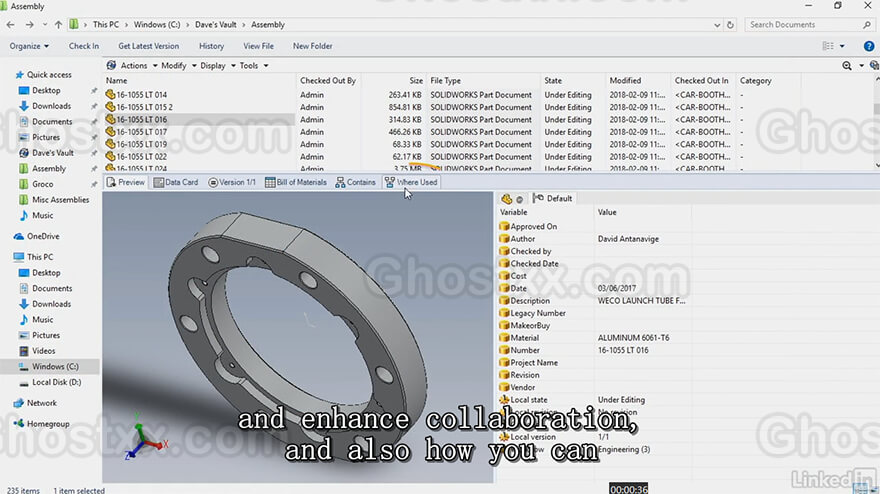The height and width of the screenshot is (494, 880).
Task: Open the recent locations dropdown arrow
Action: coord(44,25)
